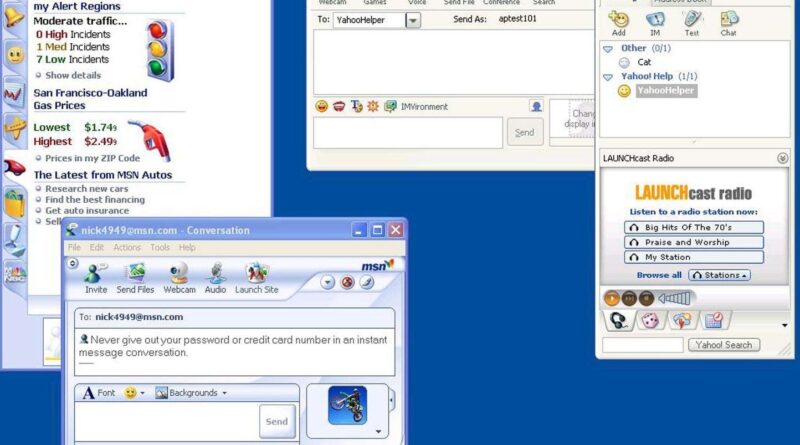Open the To: YahooHelper dropdown
800x445 pixels.
(413, 20)
